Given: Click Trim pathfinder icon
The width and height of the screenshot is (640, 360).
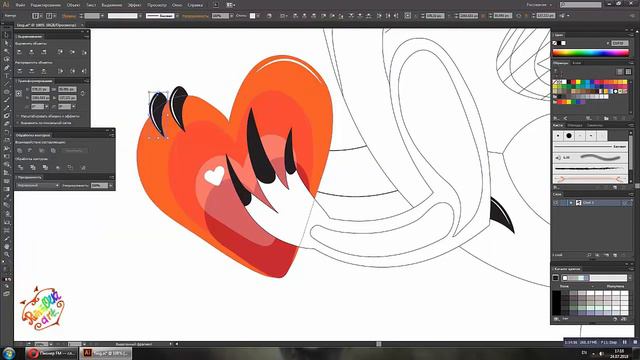Looking at the screenshot, I should 33,167.
